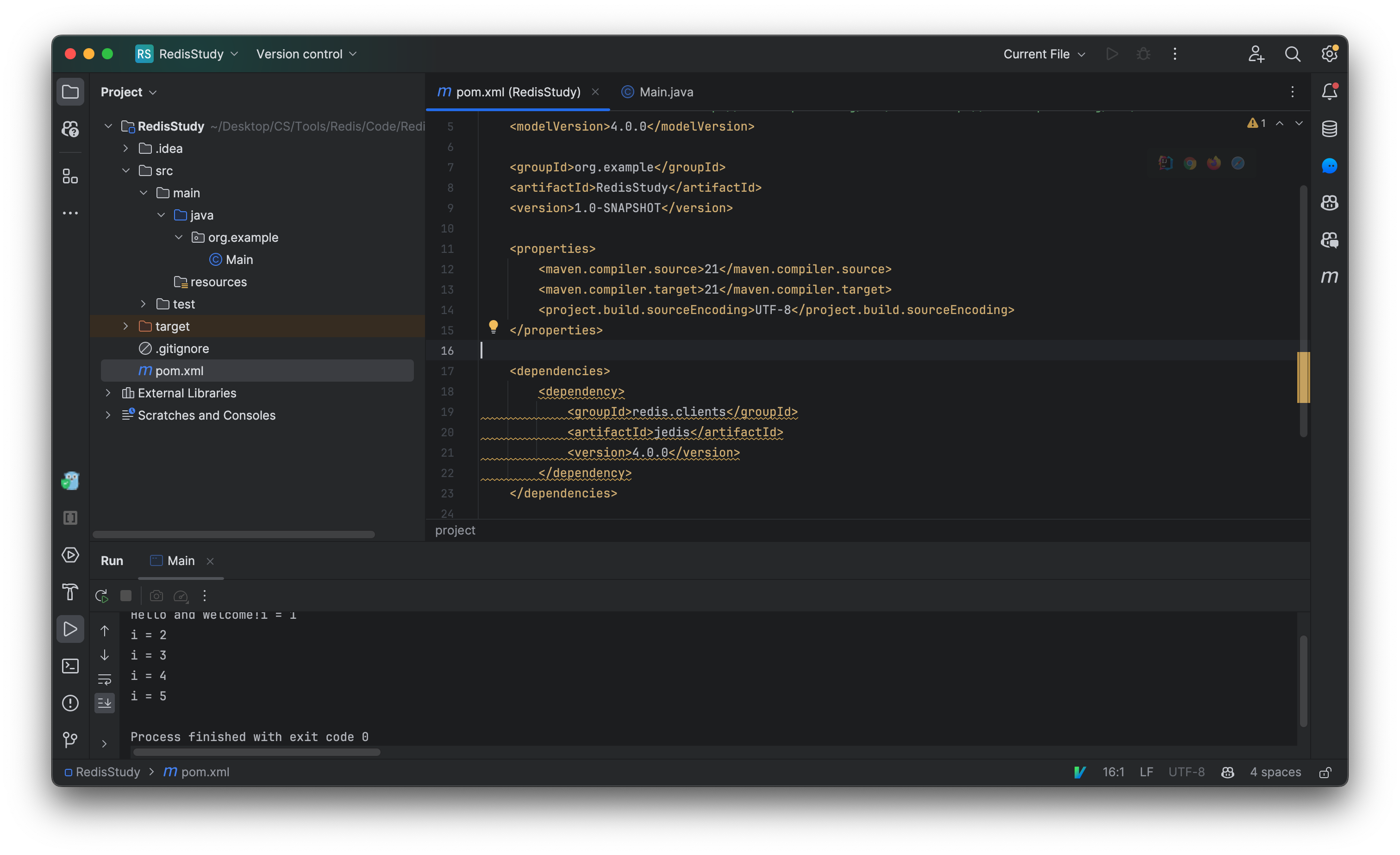Click the 16:1 caret position indicator
Image resolution: width=1400 pixels, height=855 pixels.
click(1113, 772)
